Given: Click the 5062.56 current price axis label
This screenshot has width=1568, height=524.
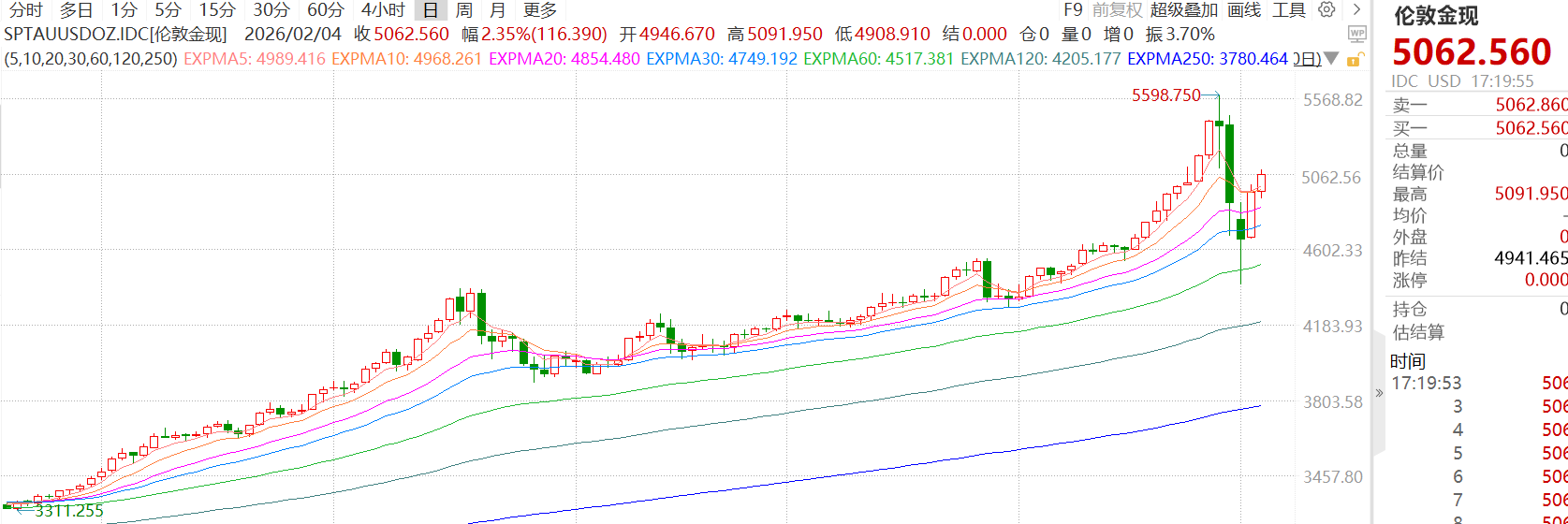Looking at the screenshot, I should tap(1331, 178).
